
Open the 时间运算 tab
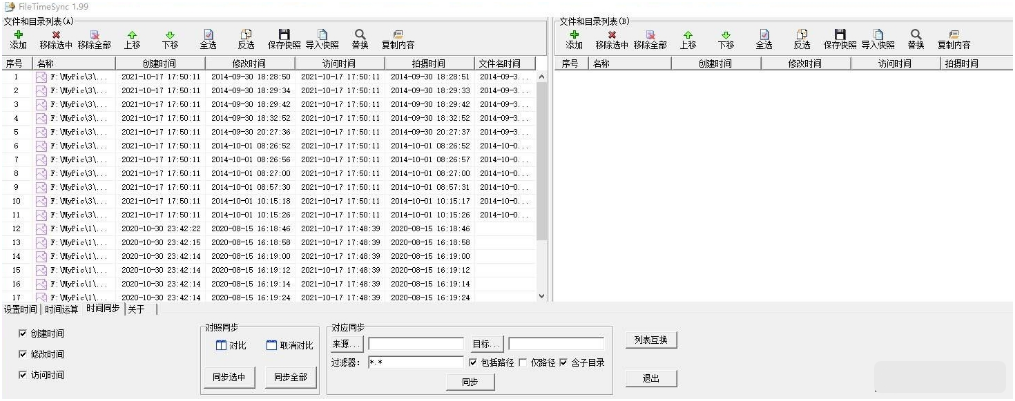(x=63, y=309)
